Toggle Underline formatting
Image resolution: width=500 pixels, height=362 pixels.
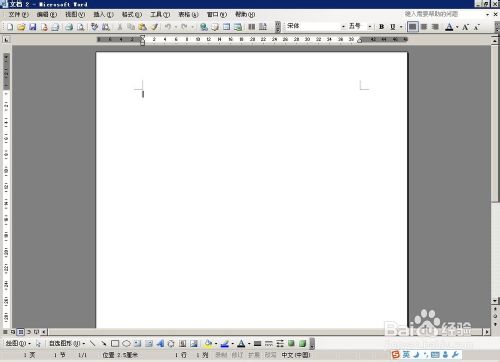[393, 27]
